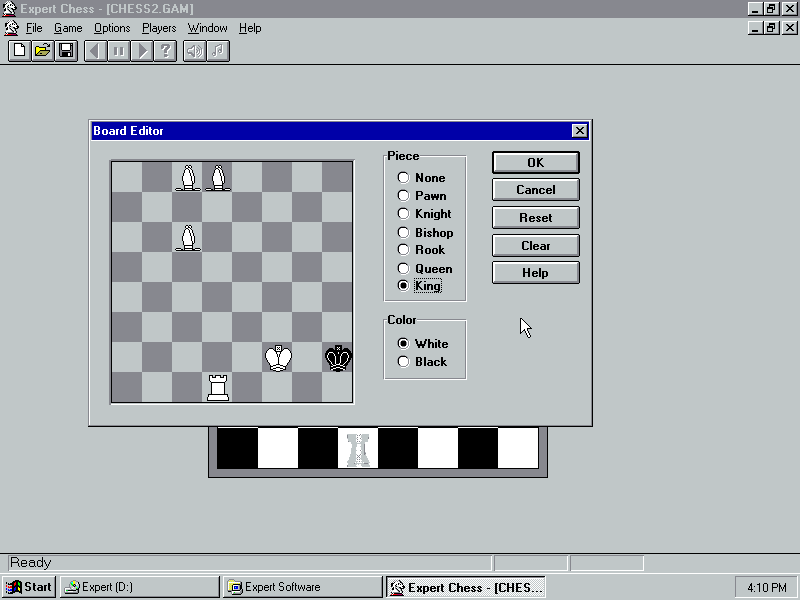800x600 pixels.
Task: Click the Cancel button
Action: coord(536,190)
